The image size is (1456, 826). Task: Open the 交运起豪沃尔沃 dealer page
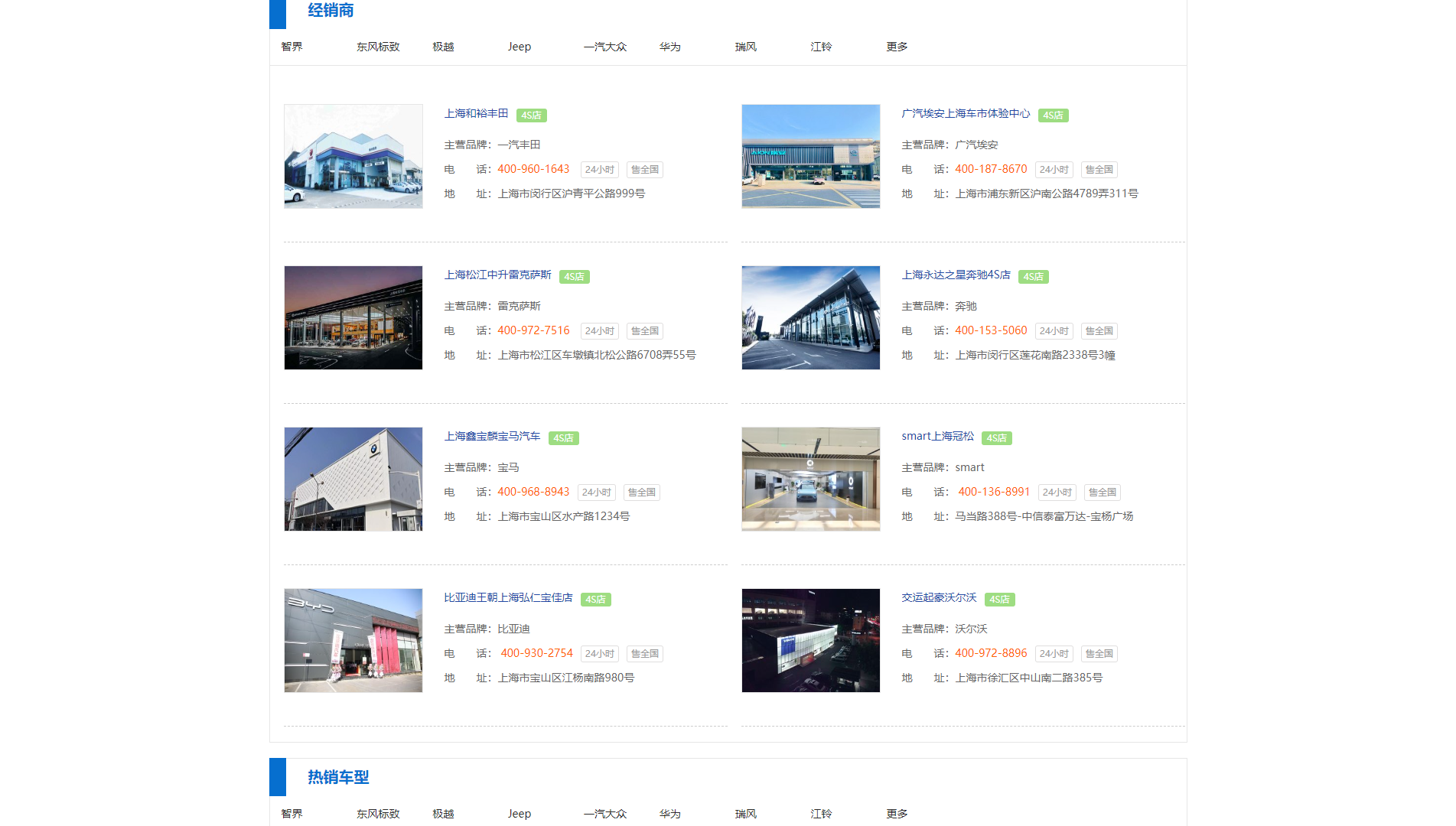click(939, 597)
